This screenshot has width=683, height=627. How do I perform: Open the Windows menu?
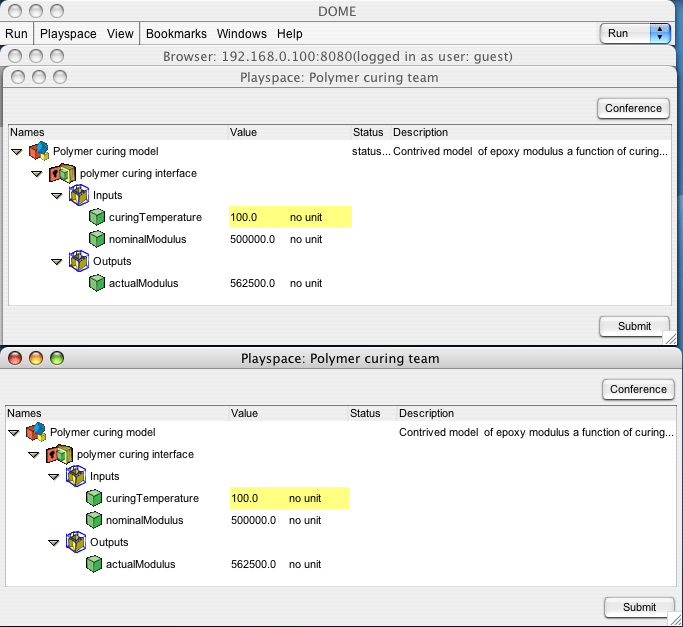tap(242, 34)
